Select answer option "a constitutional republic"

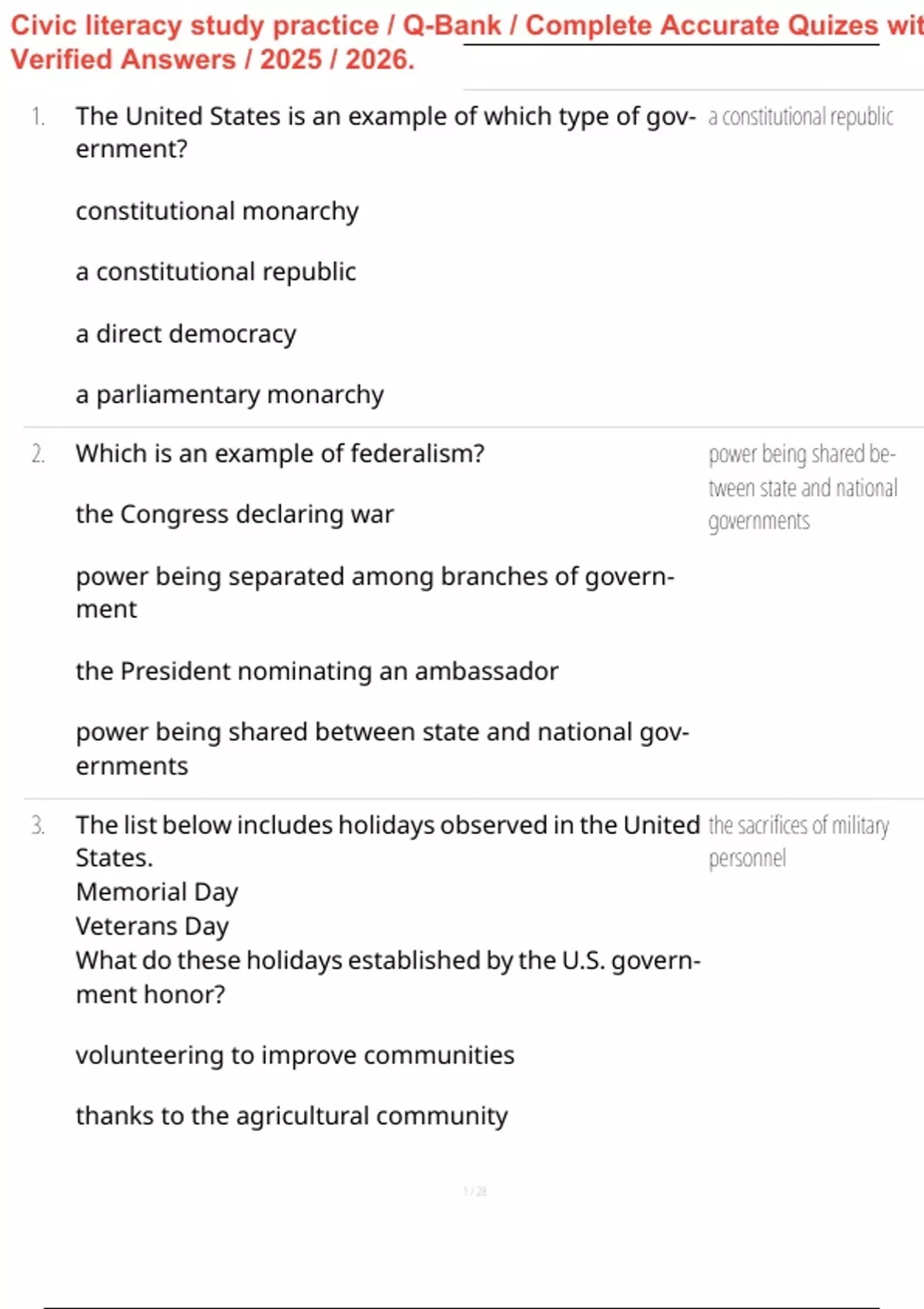pyautogui.click(x=216, y=272)
